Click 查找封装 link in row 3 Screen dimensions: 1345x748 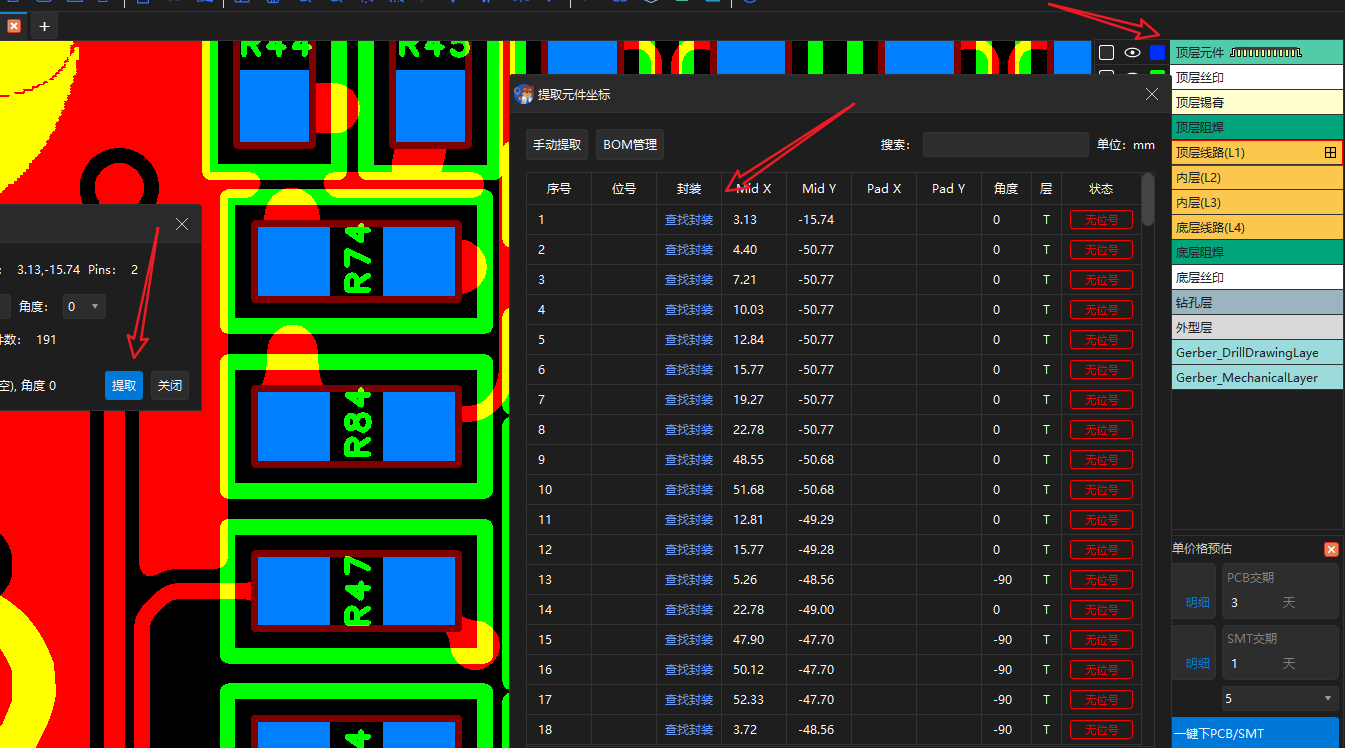point(689,280)
